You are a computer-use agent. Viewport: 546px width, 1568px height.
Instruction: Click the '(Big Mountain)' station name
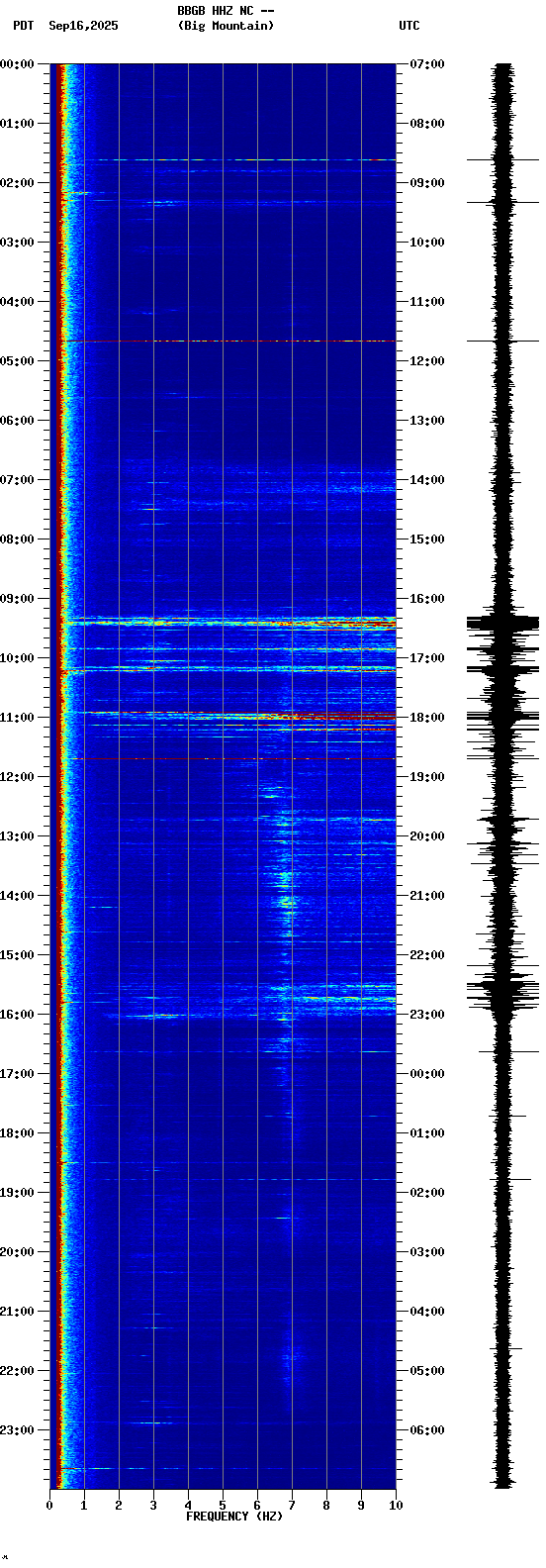[x=226, y=26]
